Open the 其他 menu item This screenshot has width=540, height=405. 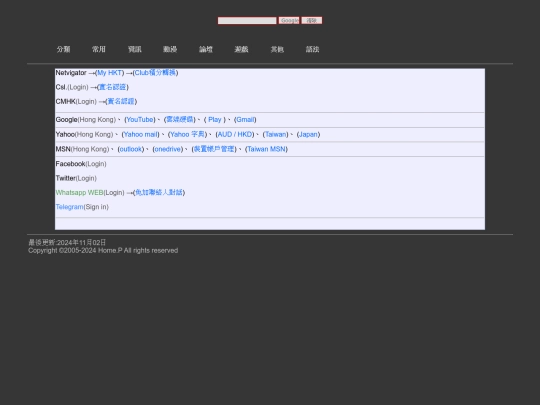pos(277,49)
